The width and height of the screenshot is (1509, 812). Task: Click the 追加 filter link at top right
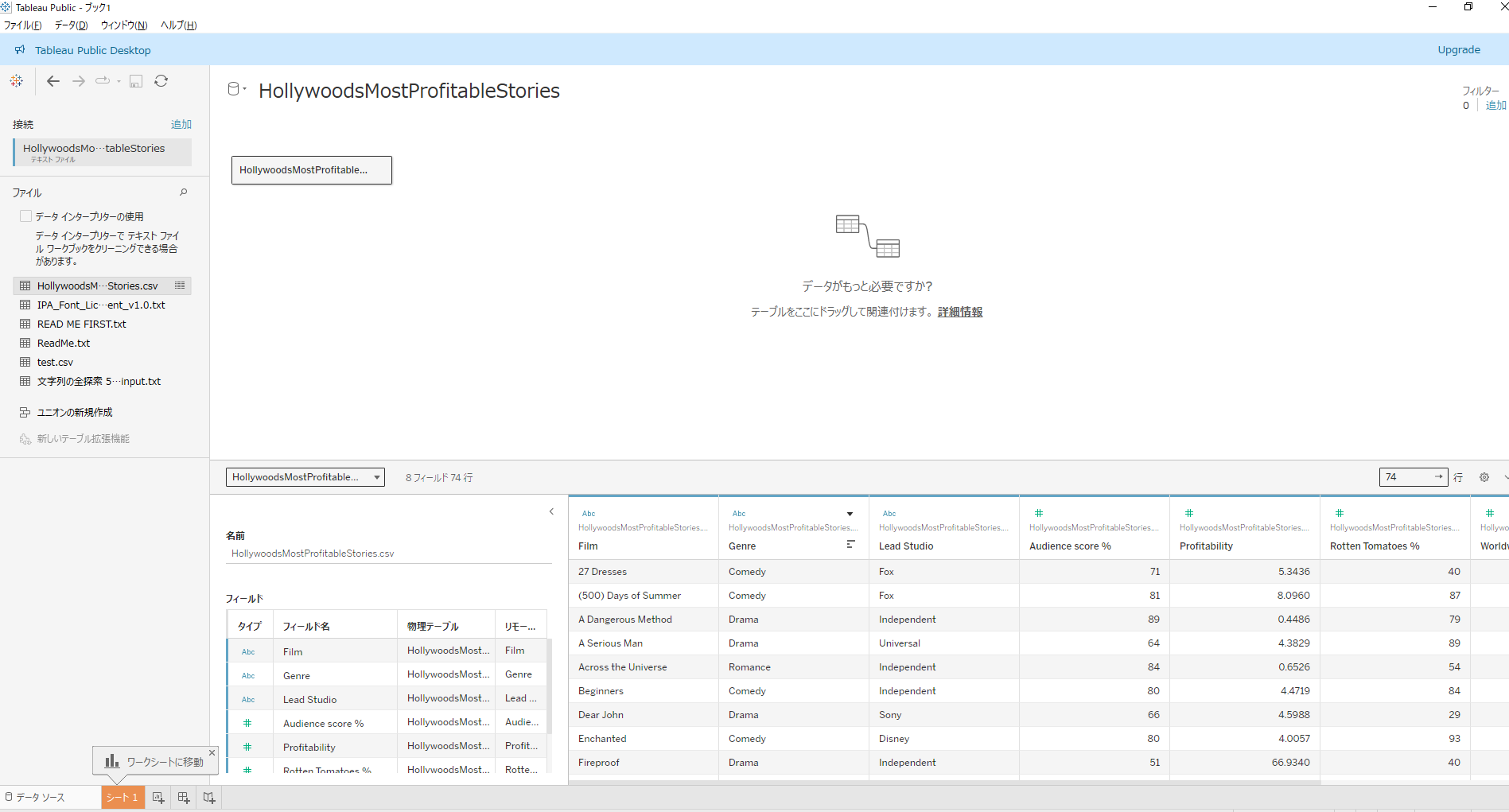pos(1495,105)
